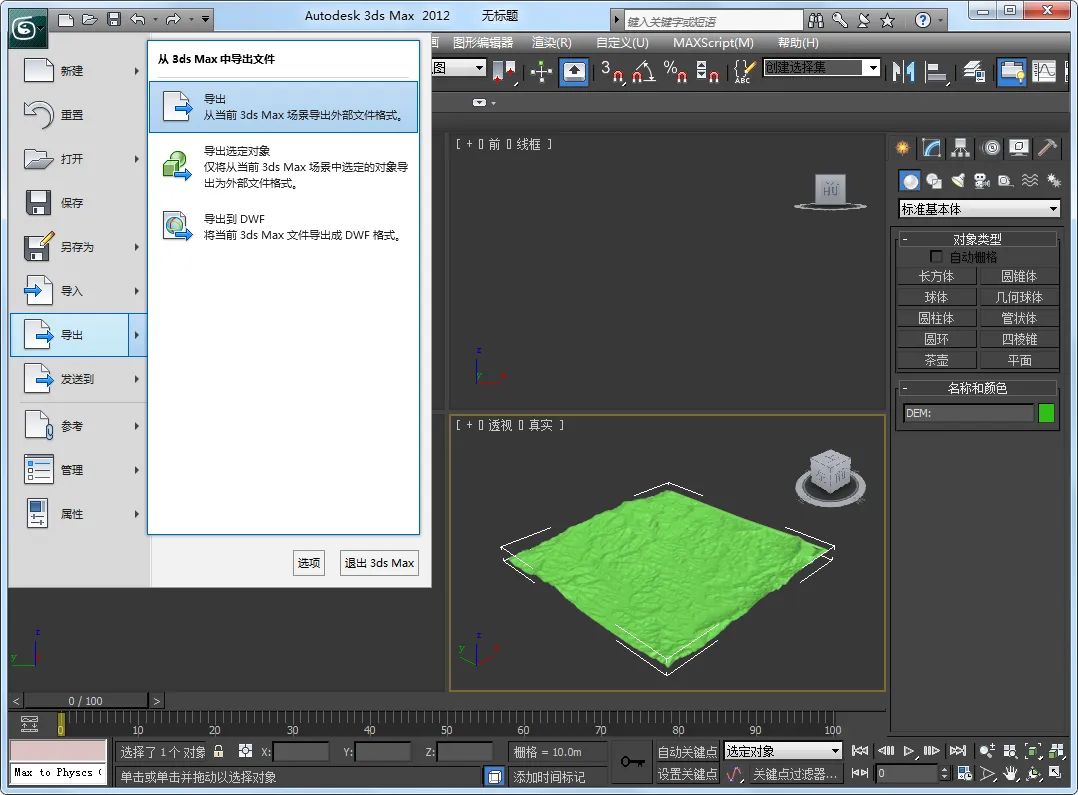Viewport: 1078px width, 795px height.
Task: Open the 创建选择集 named selection dropdown
Action: [x=873, y=67]
